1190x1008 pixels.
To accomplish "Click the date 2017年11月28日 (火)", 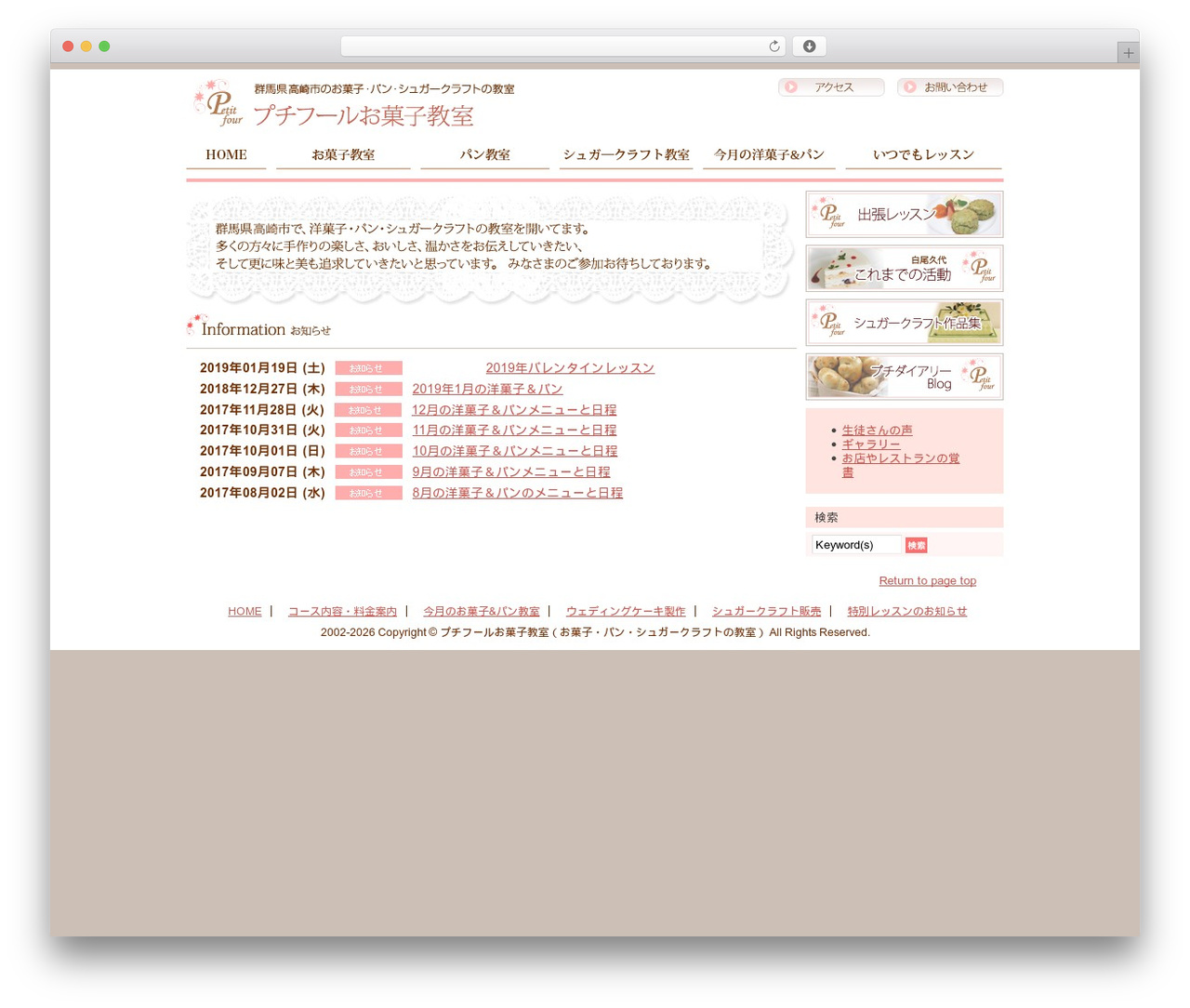I will (262, 410).
